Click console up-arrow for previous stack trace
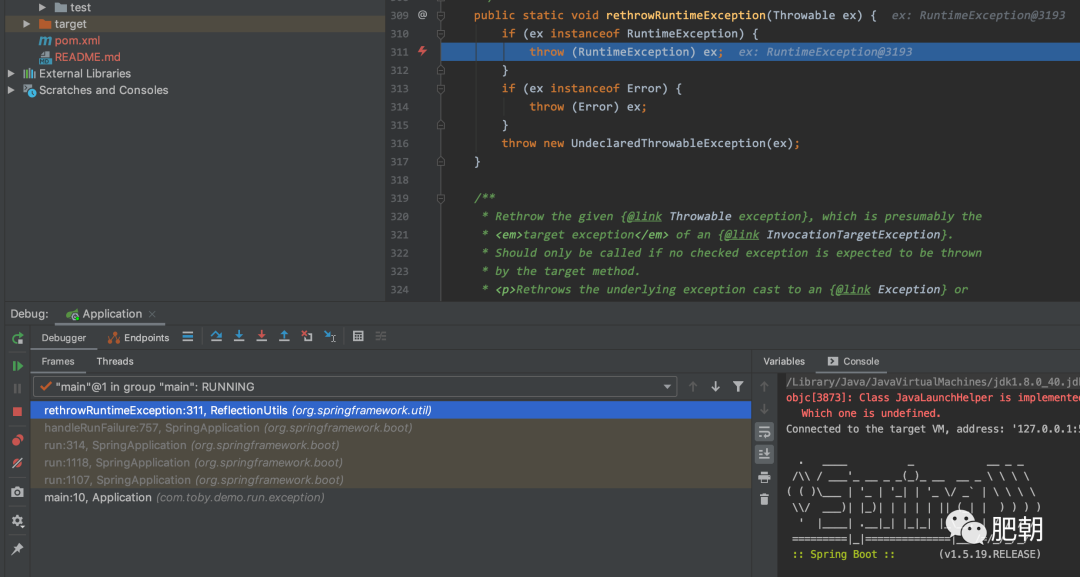 (x=765, y=387)
